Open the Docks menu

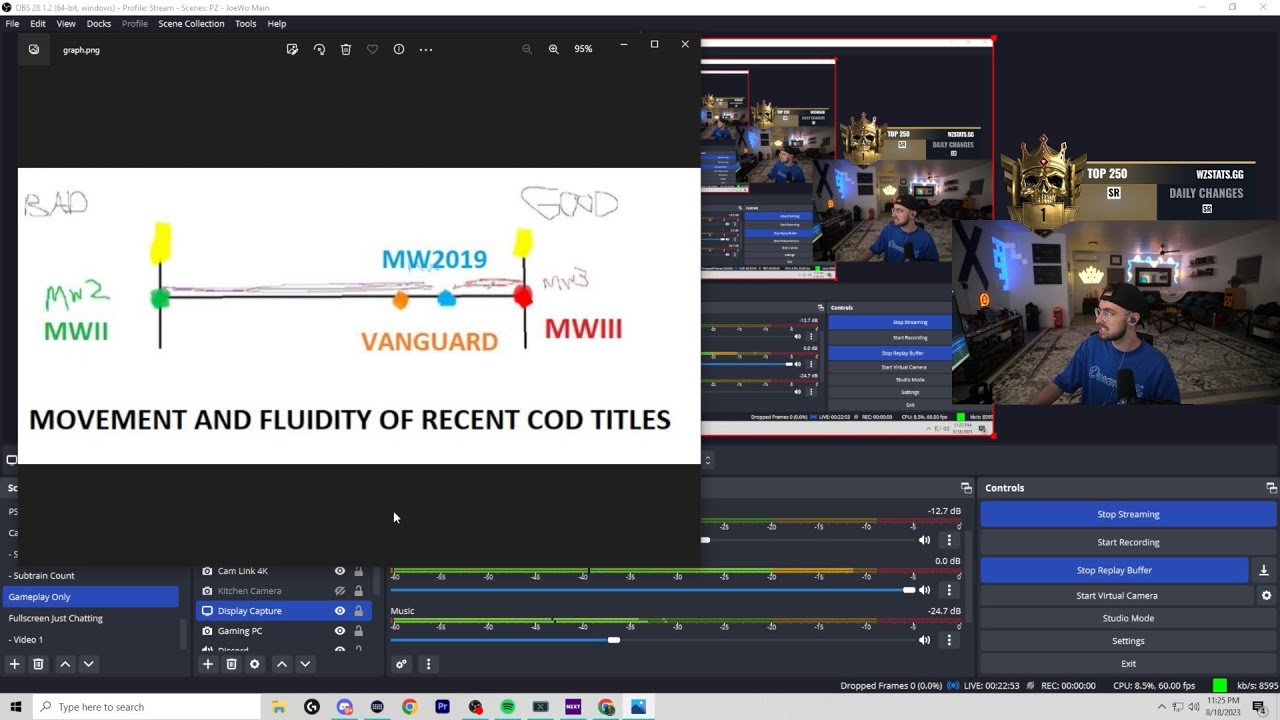pos(99,23)
